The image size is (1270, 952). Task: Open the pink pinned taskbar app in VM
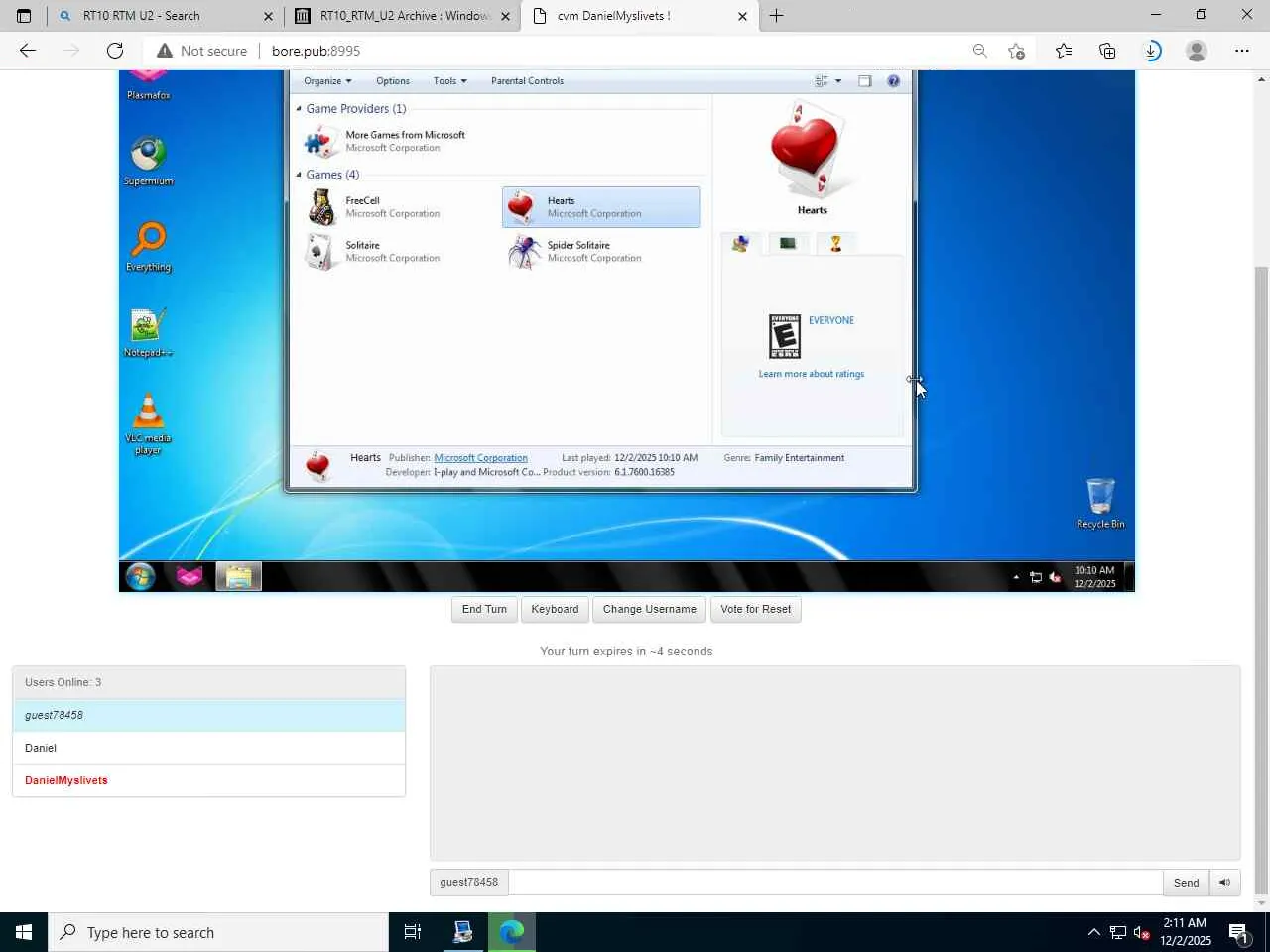189,576
